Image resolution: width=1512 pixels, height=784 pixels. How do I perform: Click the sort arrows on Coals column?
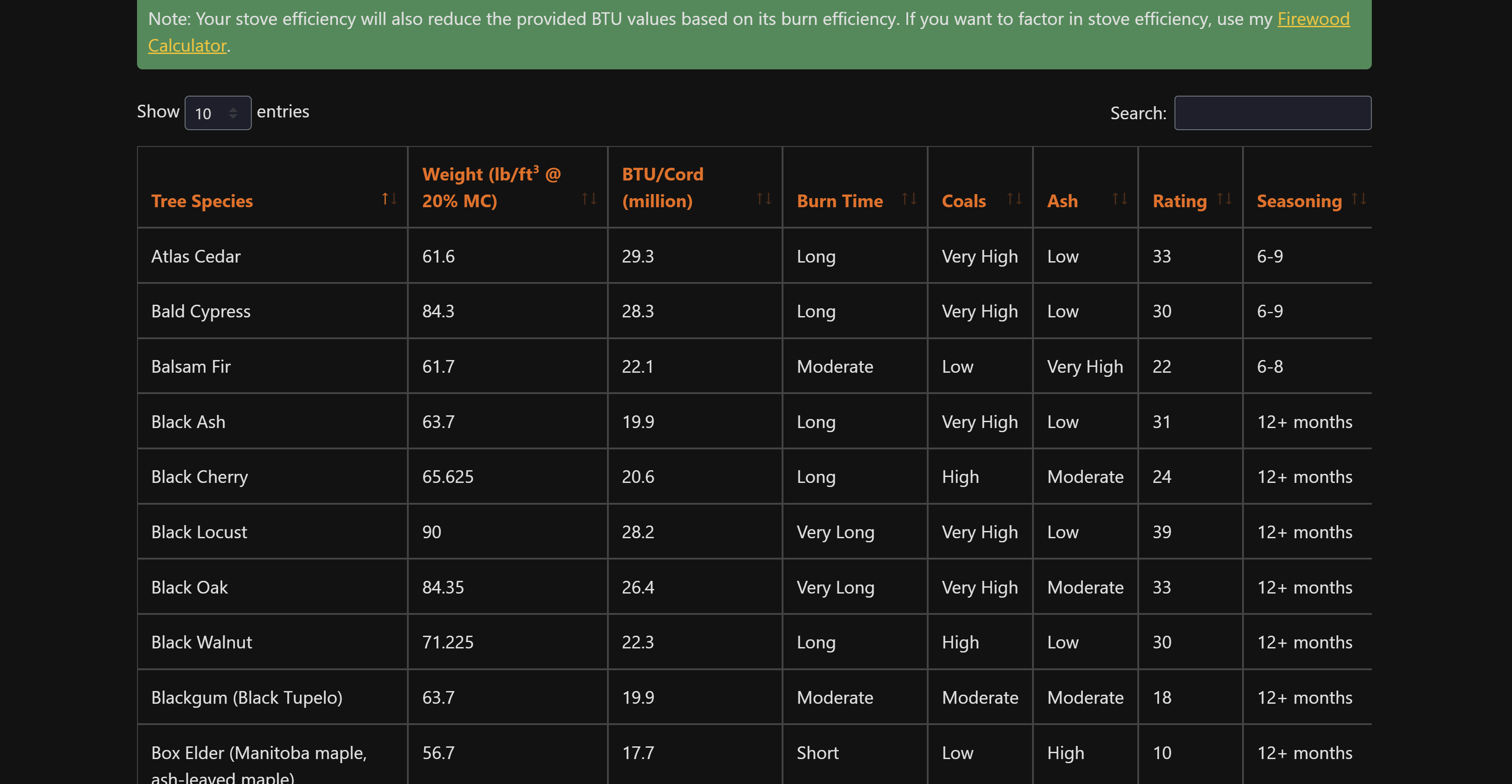(1015, 200)
